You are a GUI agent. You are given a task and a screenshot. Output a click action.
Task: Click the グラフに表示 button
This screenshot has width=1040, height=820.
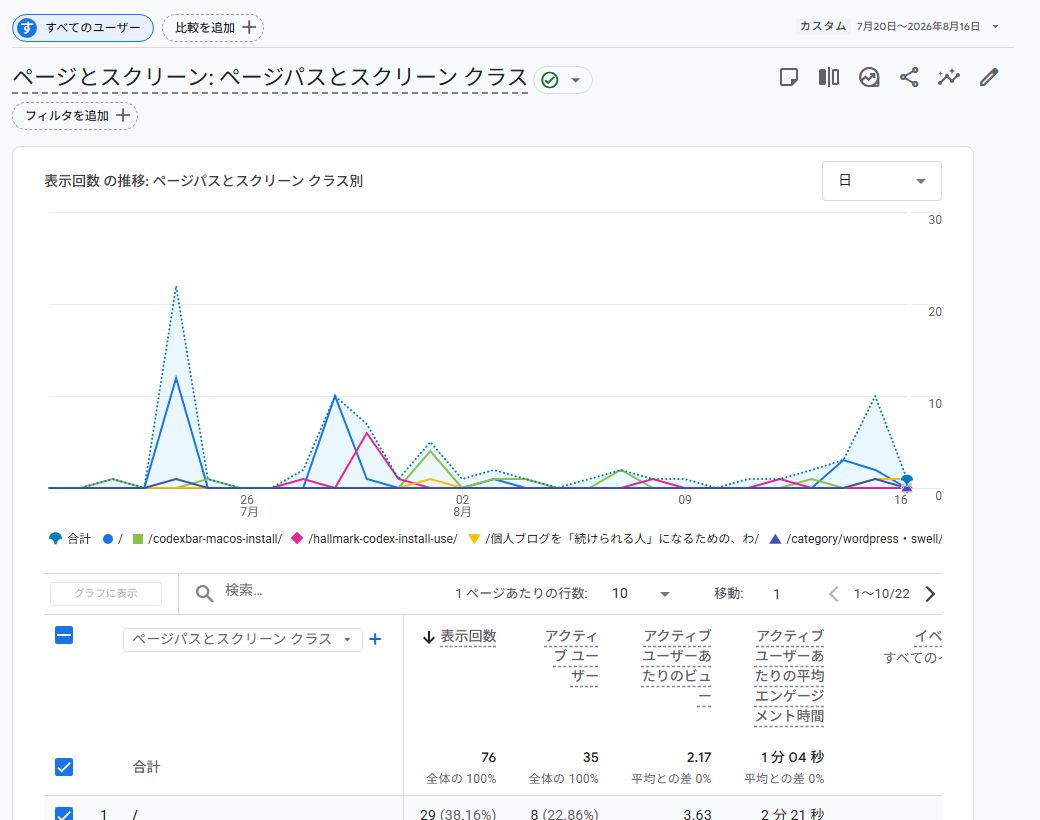[106, 593]
